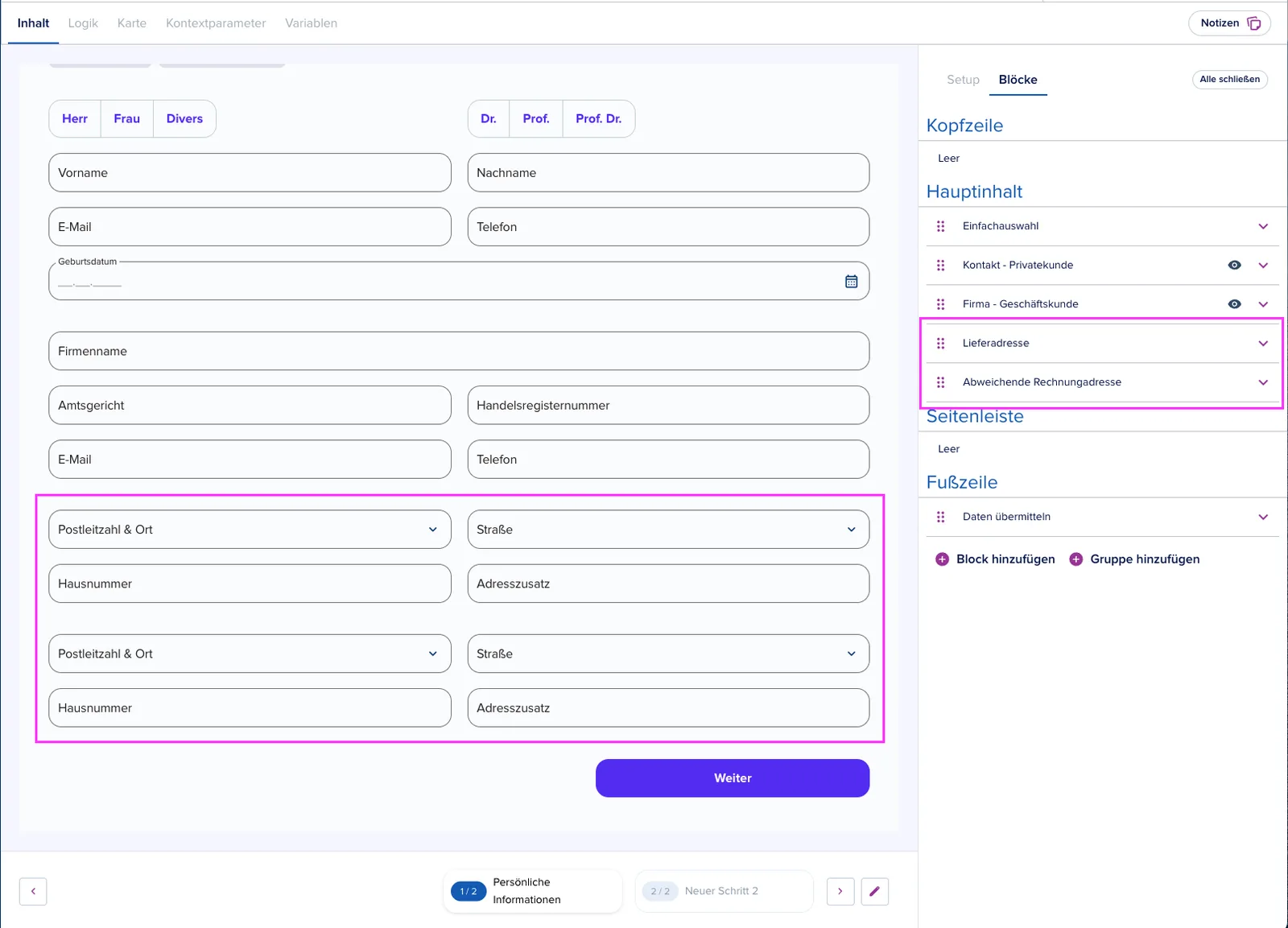
Task: Switch to the Karte tab
Action: click(132, 23)
